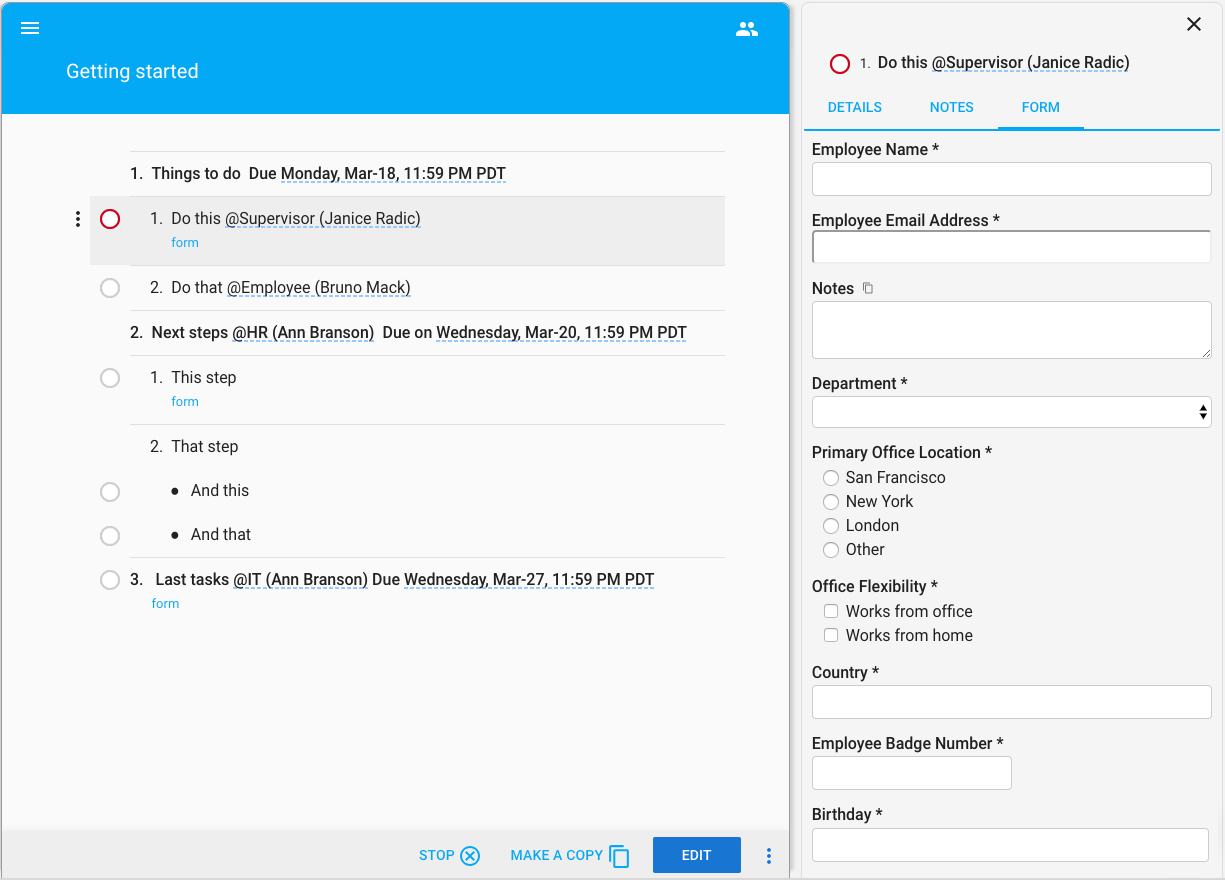1225x880 pixels.
Task: Mark And that item complete
Action: click(x=110, y=536)
